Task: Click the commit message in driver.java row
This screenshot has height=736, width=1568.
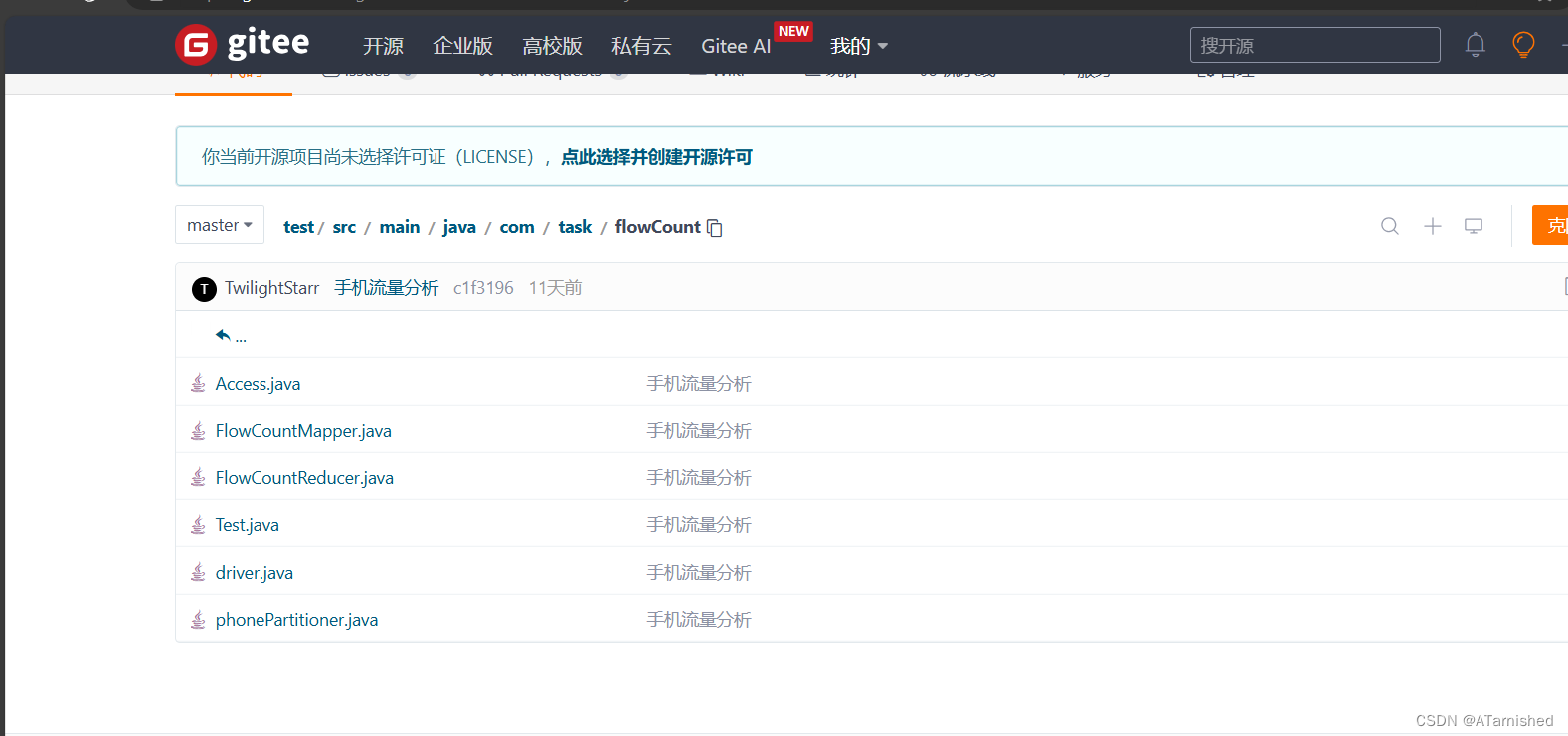Action: 699,573
